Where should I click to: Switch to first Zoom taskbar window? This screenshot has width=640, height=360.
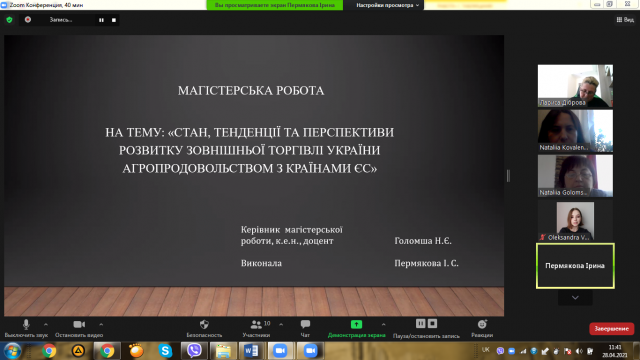(x=280, y=351)
